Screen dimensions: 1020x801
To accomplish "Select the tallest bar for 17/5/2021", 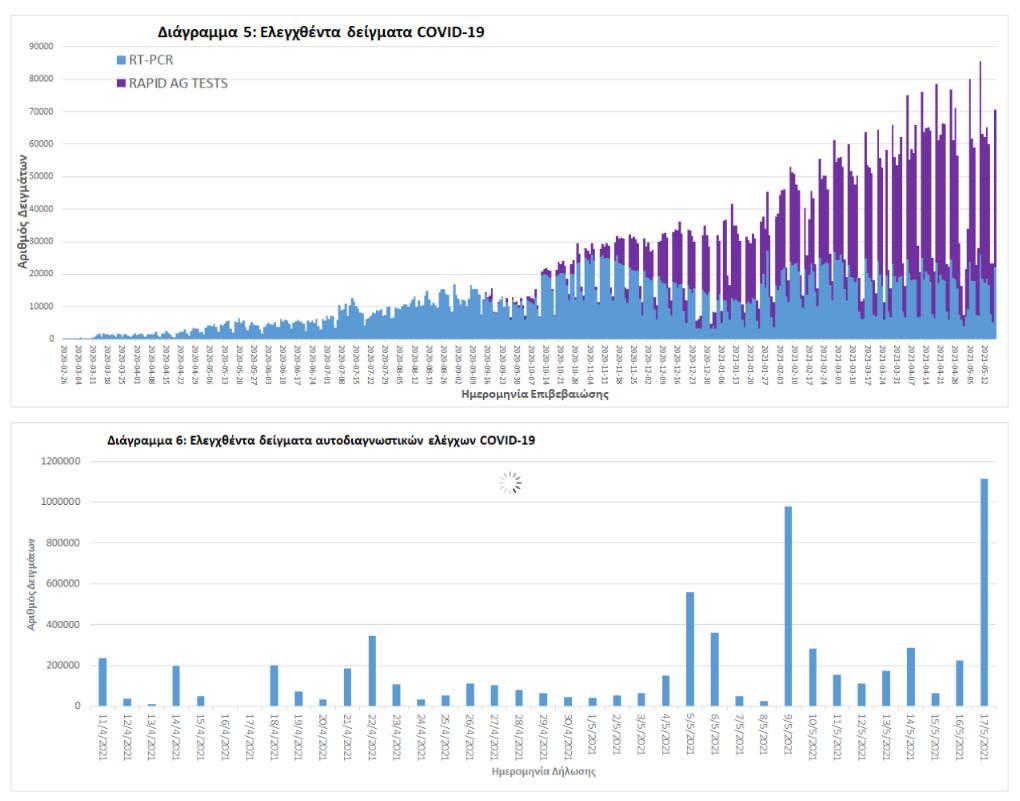I will (x=984, y=592).
